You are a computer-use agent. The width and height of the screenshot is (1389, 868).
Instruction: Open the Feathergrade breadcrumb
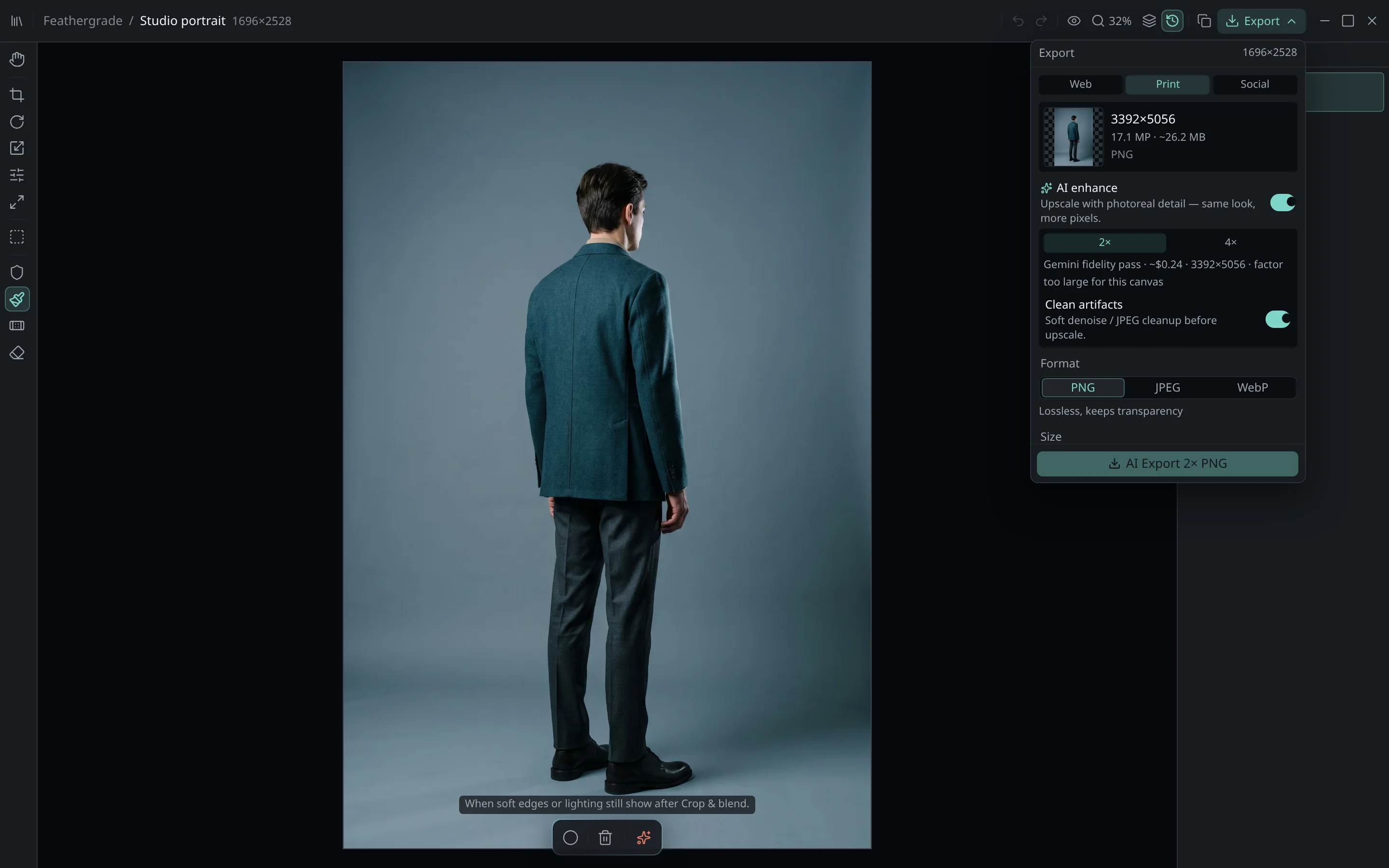tap(82, 21)
